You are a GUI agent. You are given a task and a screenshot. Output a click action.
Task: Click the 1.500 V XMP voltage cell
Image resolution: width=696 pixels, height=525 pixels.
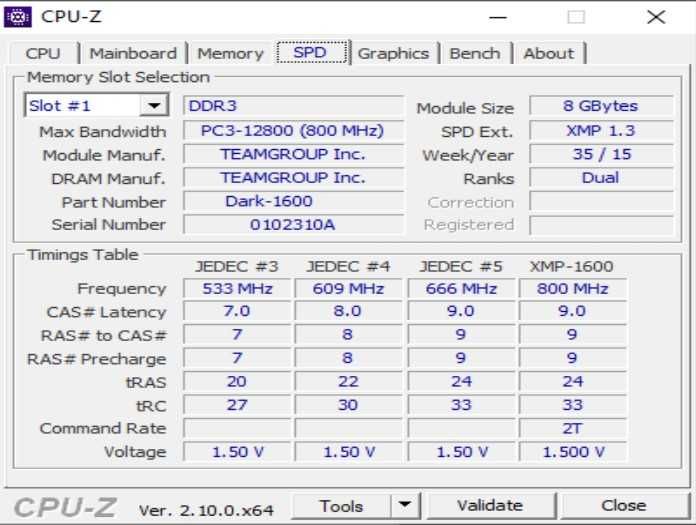tap(573, 452)
